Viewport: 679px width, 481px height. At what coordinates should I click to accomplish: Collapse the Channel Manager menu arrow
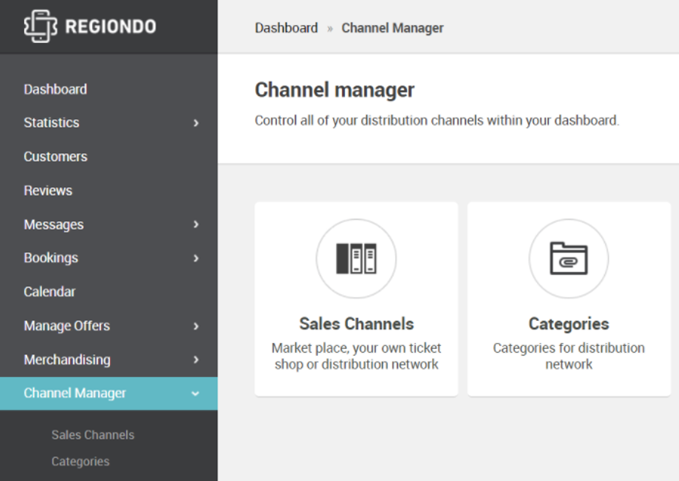[195, 394]
